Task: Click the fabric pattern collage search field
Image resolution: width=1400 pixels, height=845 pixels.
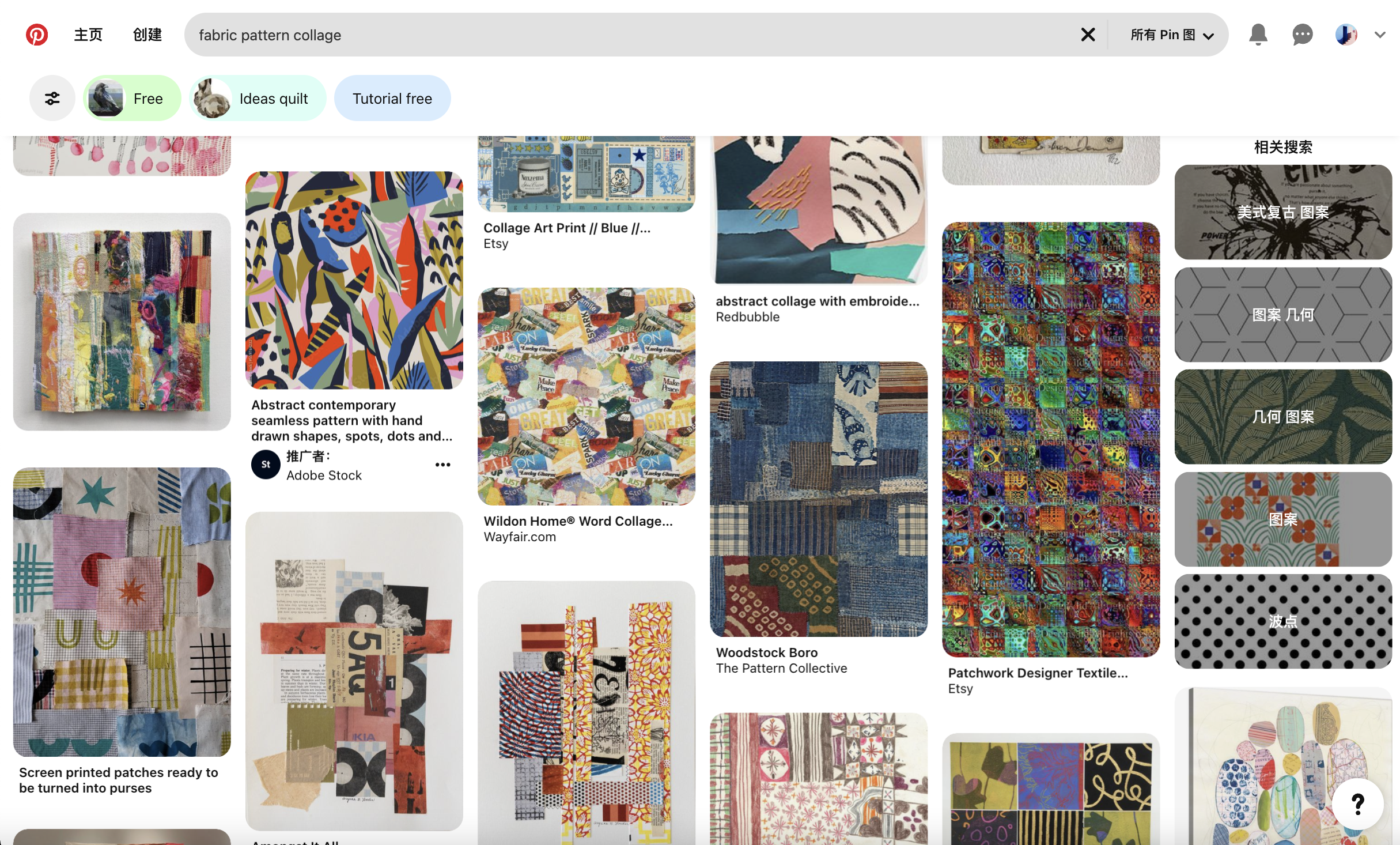Action: (x=634, y=35)
